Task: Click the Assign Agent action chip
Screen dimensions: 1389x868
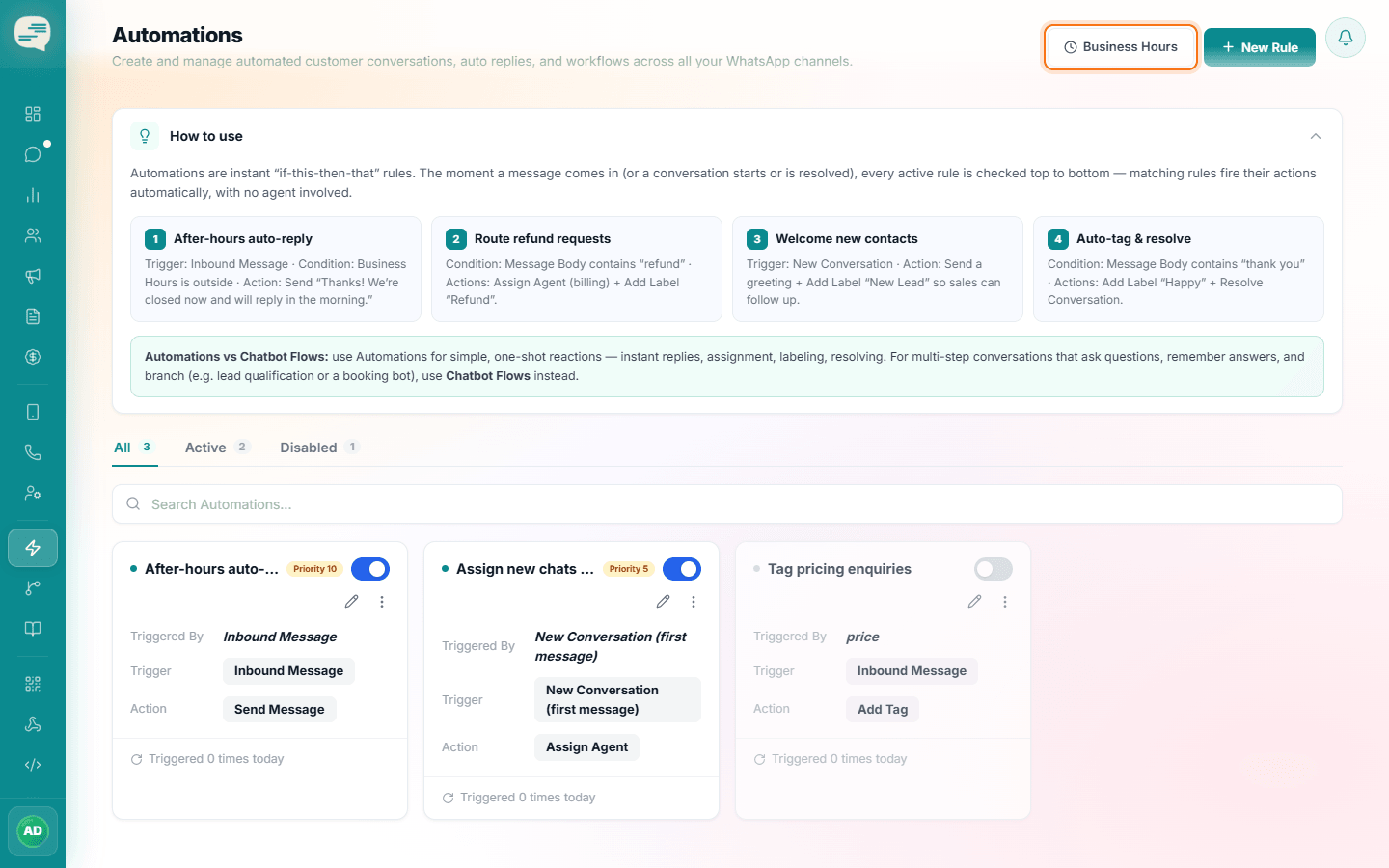Action: tap(586, 747)
